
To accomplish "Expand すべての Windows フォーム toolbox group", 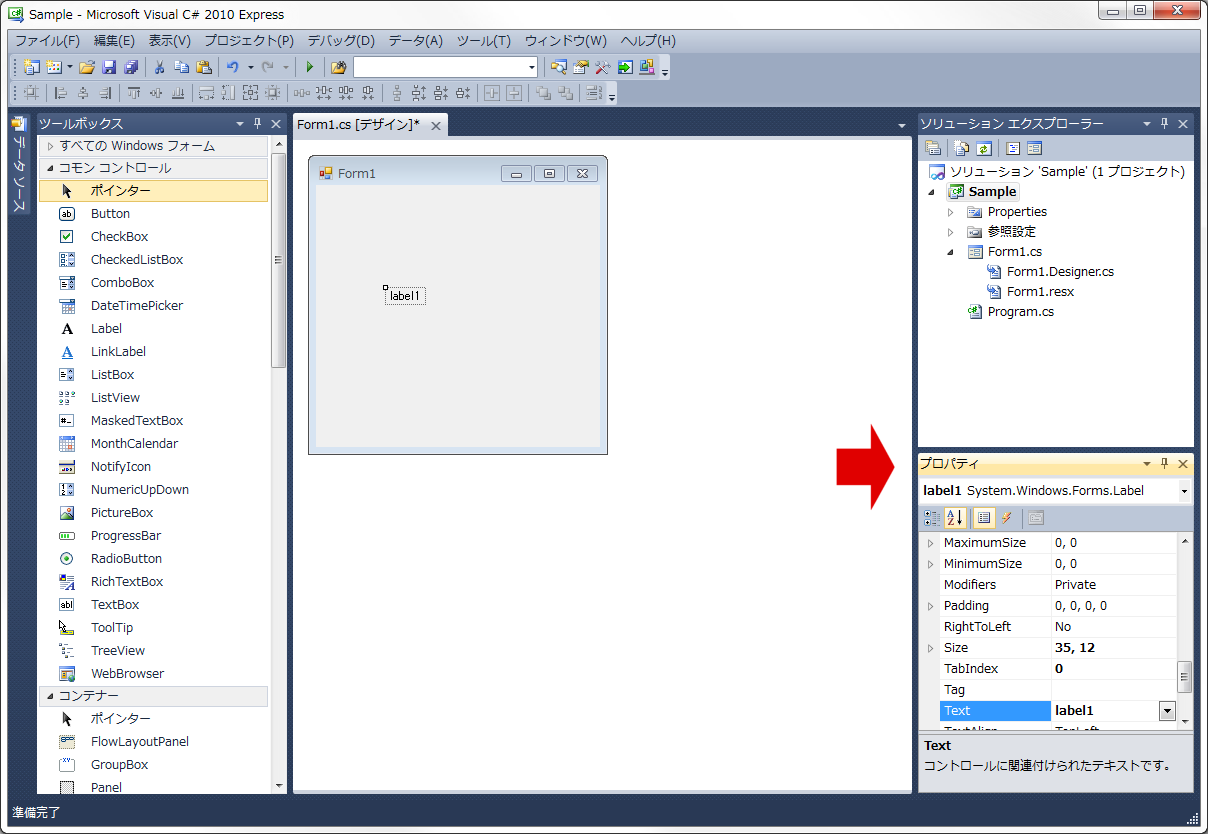I will coord(51,146).
